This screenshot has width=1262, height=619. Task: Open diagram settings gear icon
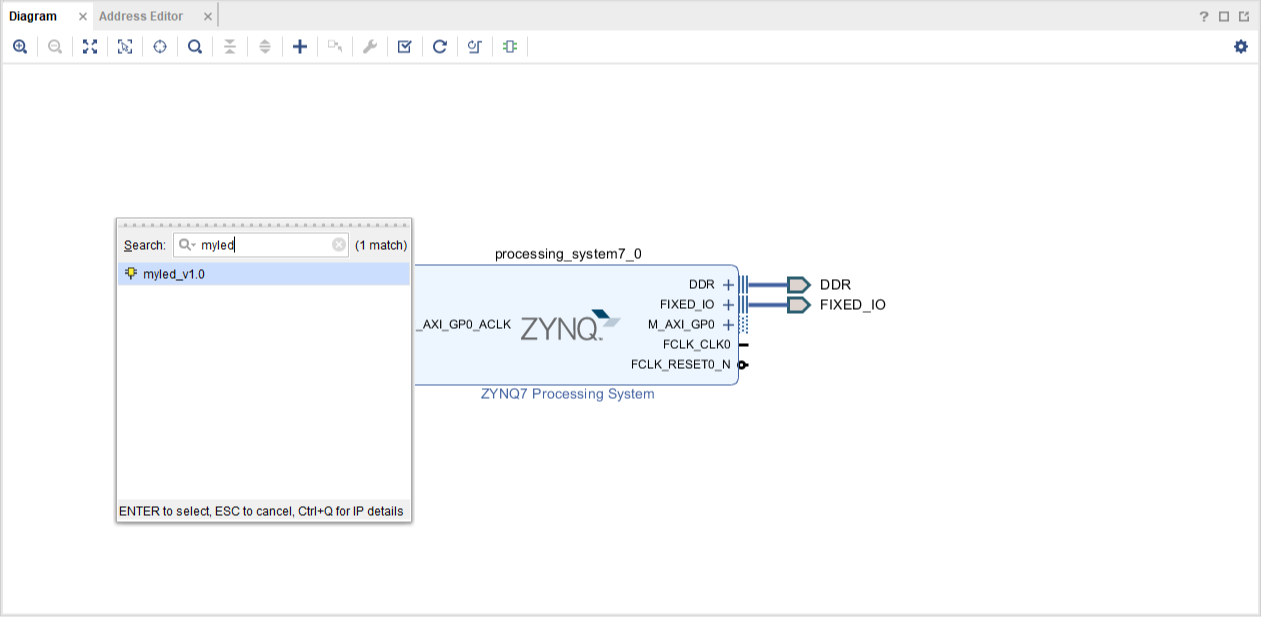coord(1241,47)
